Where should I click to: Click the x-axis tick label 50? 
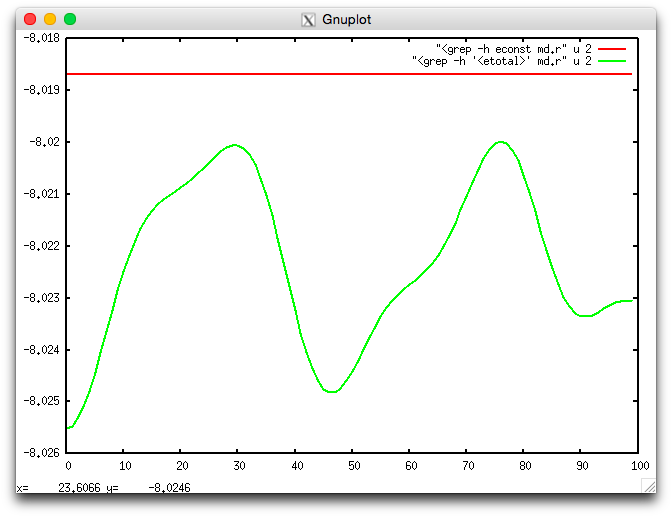coord(352,465)
